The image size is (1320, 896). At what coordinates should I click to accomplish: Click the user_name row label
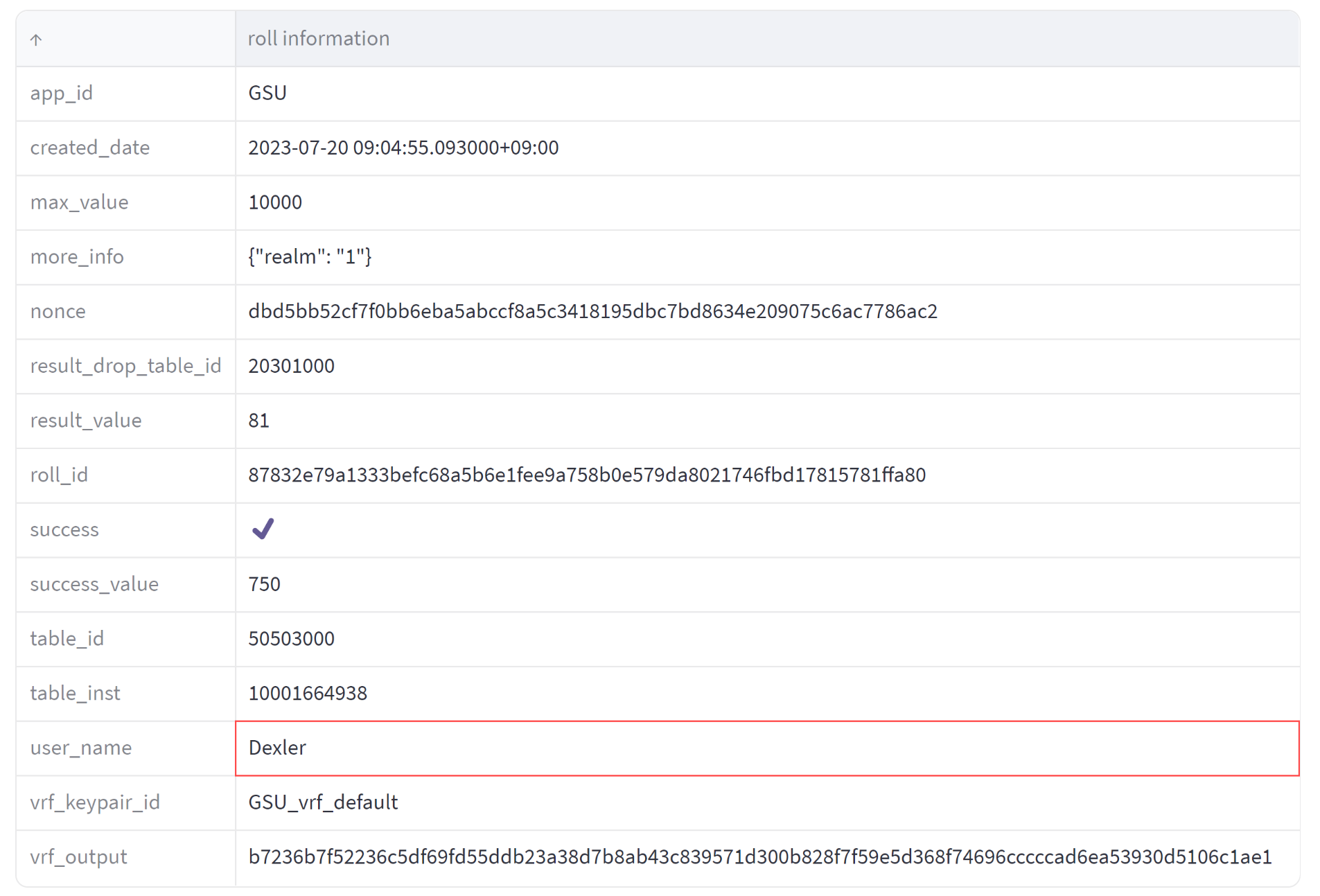pyautogui.click(x=81, y=748)
